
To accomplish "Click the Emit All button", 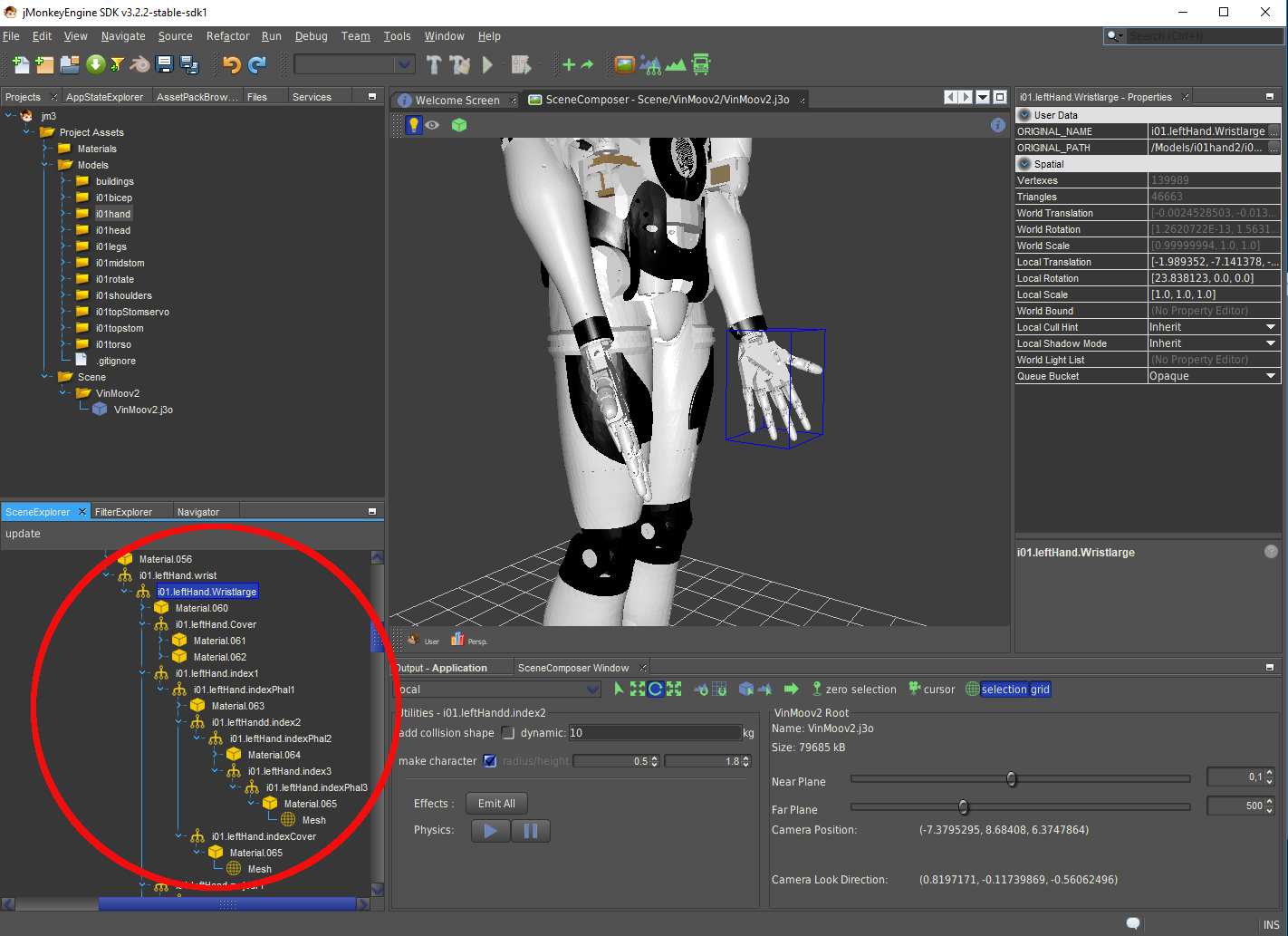I will 496,804.
